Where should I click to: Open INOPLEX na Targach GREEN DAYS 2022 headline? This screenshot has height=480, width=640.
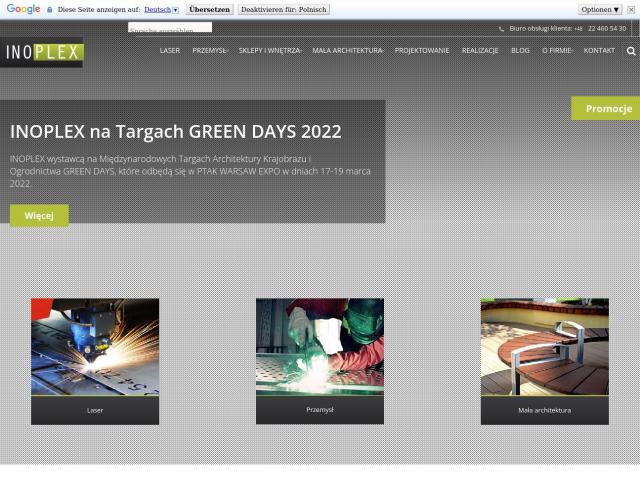[x=176, y=132]
